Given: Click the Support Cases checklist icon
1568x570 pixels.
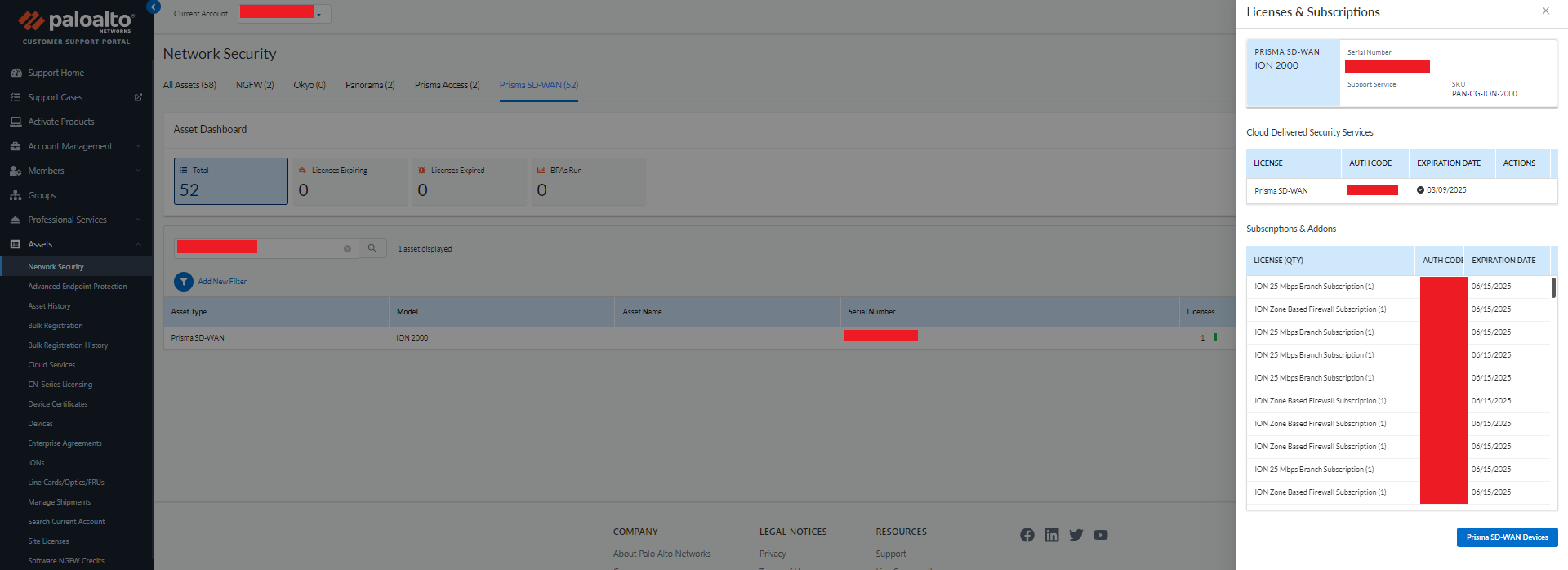Looking at the screenshot, I should coord(16,97).
